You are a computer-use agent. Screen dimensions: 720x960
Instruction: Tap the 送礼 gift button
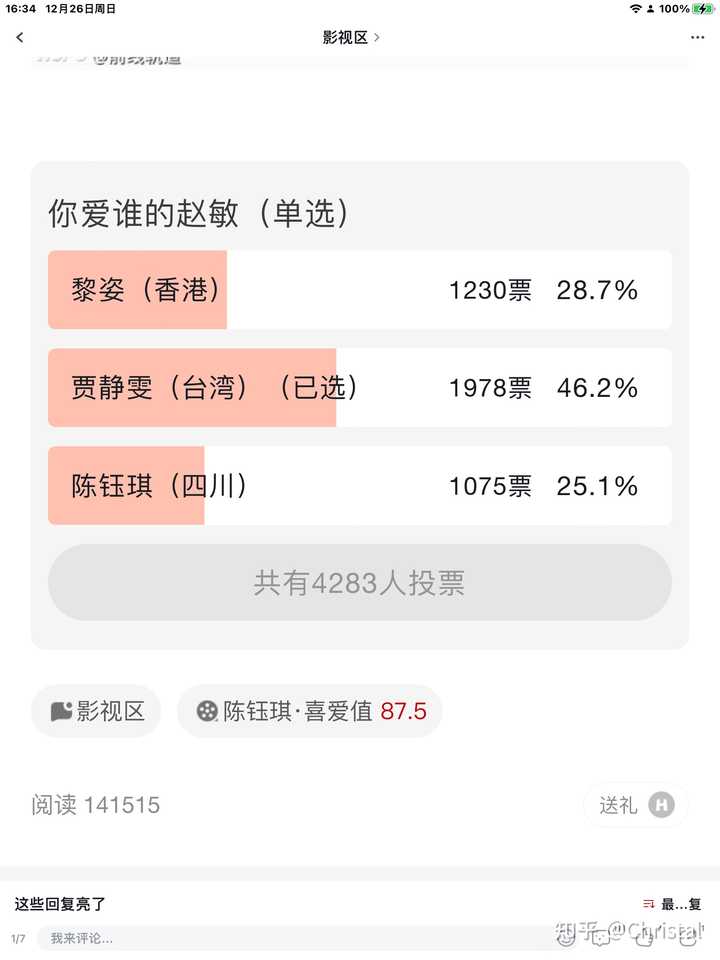click(618, 805)
